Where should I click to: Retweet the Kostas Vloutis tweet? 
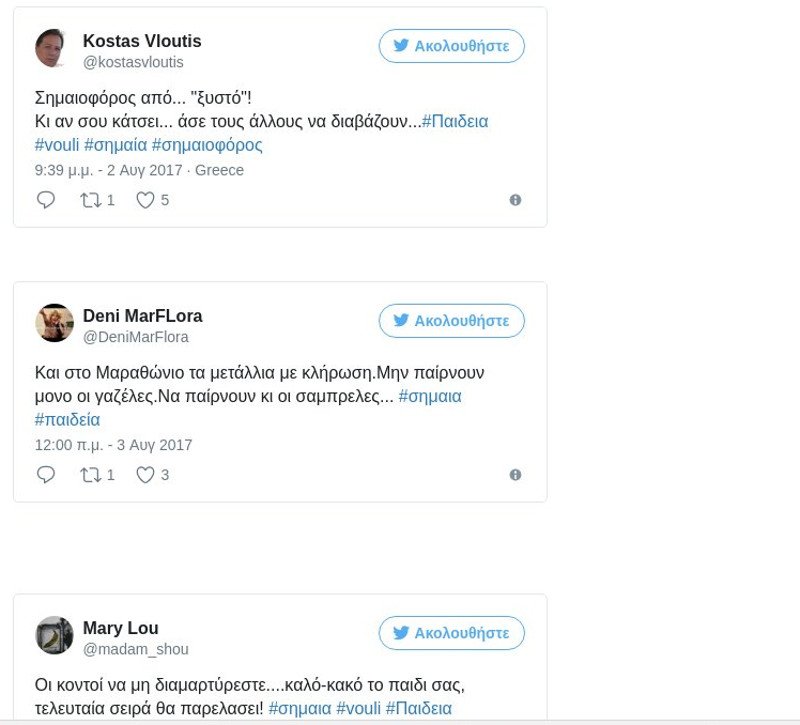point(91,200)
